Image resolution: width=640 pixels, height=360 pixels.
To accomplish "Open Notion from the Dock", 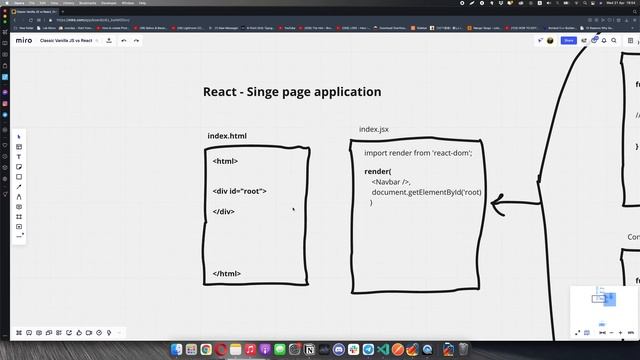I will (x=309, y=349).
